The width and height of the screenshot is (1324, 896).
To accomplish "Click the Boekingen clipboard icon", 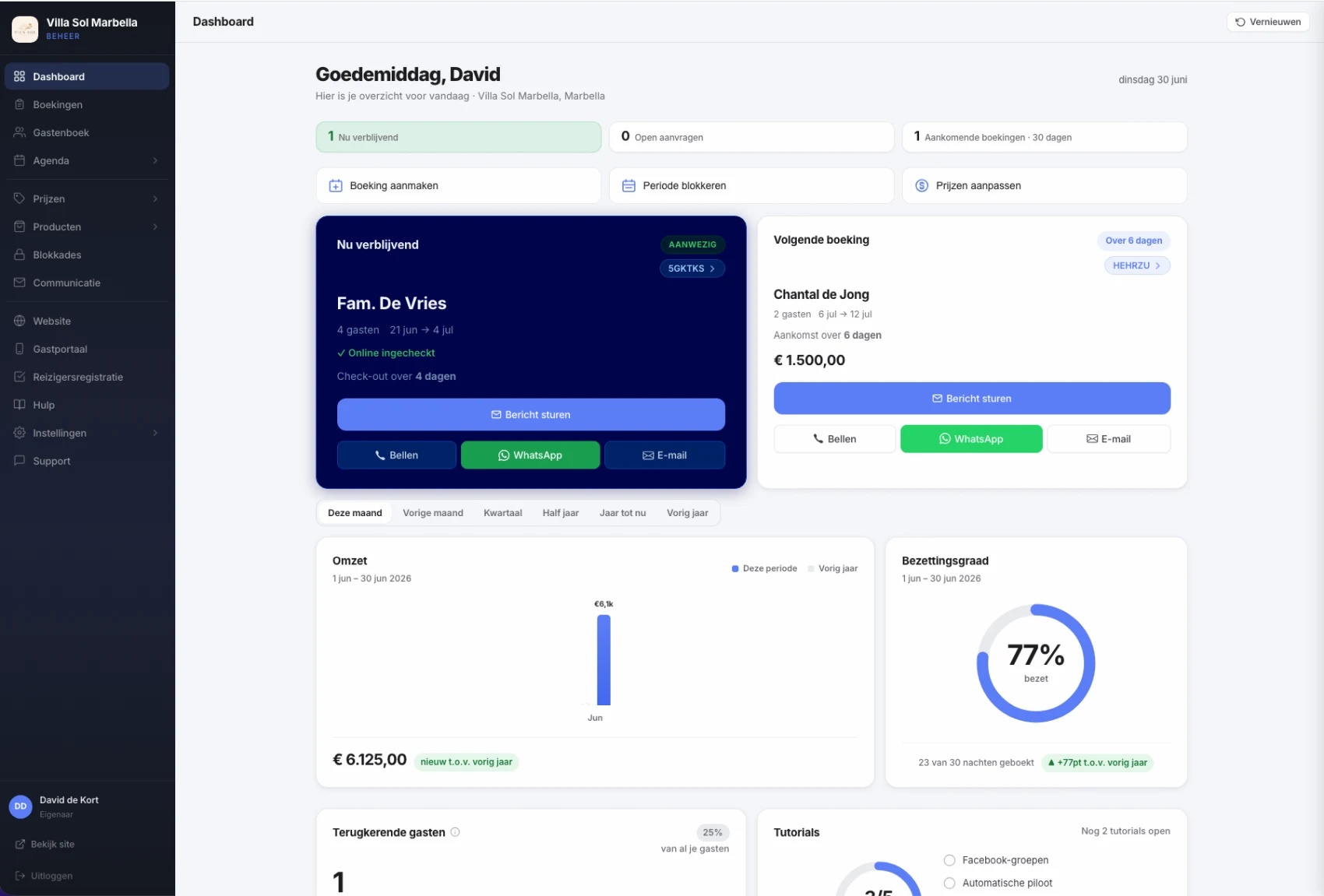I will point(19,104).
